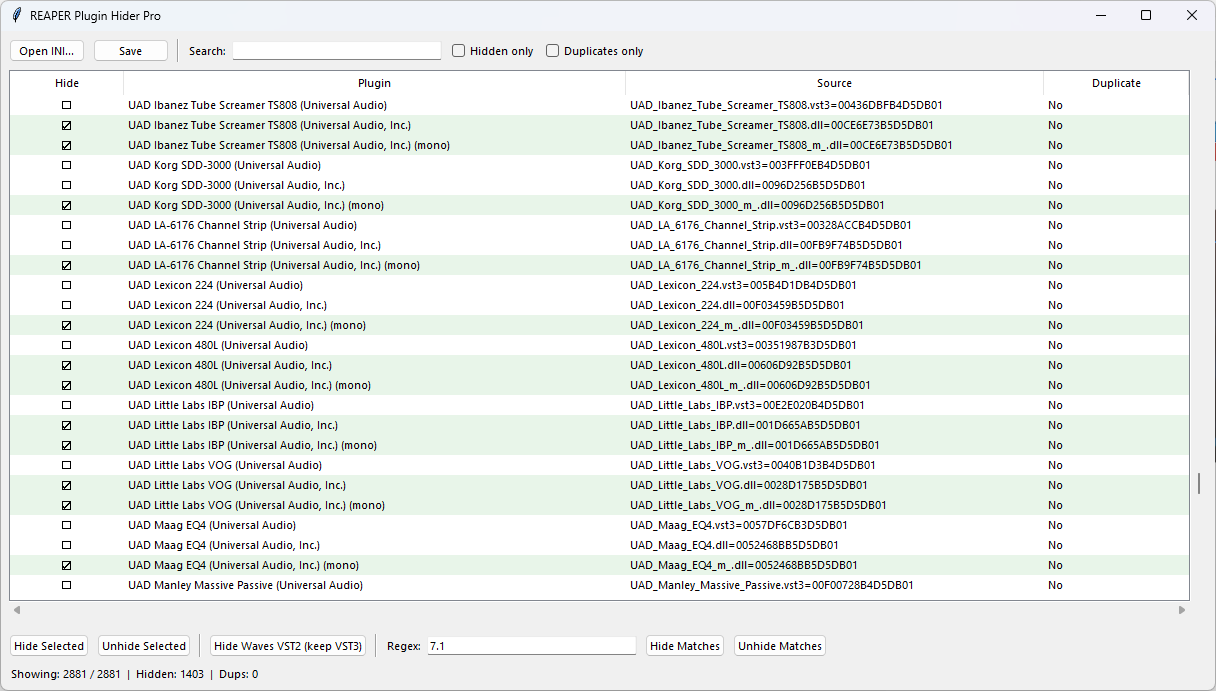
Task: Focus the Regex input field
Action: tap(532, 646)
